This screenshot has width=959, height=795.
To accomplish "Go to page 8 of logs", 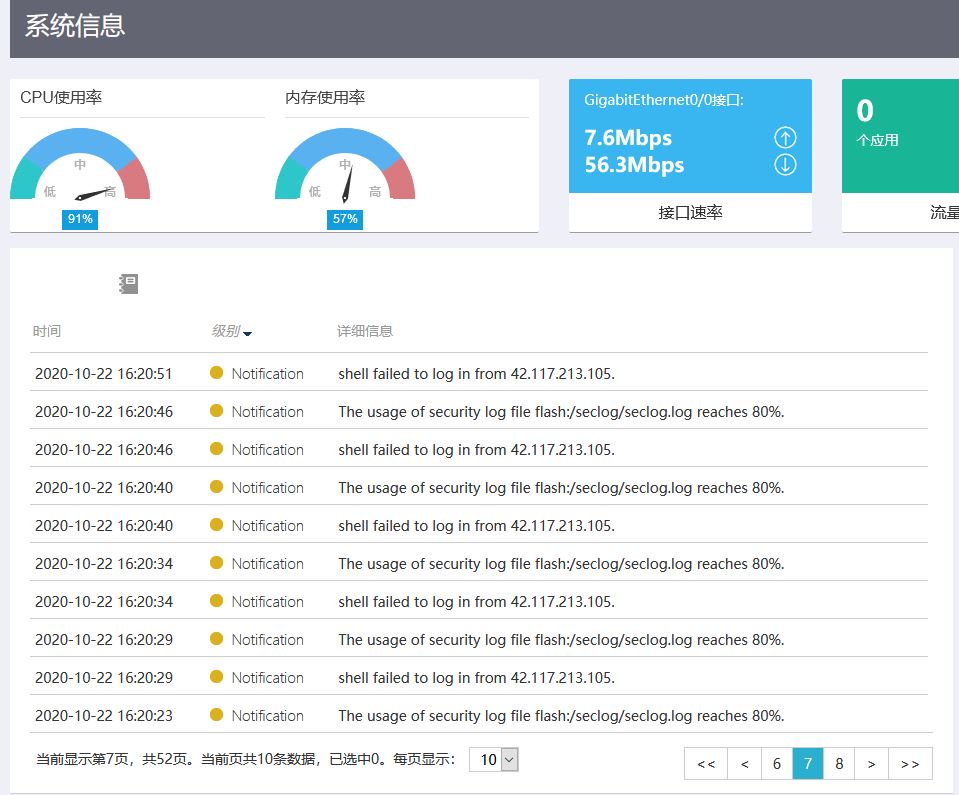I will 839,763.
